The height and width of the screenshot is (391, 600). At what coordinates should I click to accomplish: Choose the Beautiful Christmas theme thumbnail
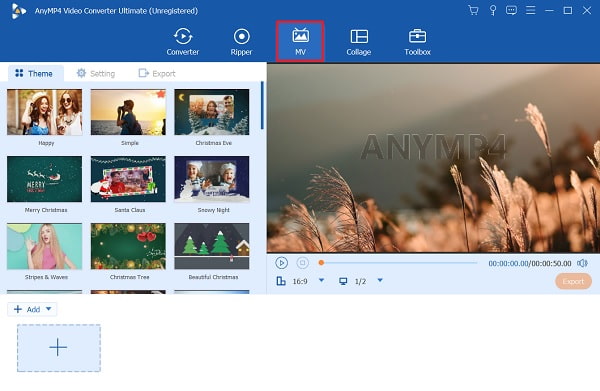coord(212,246)
